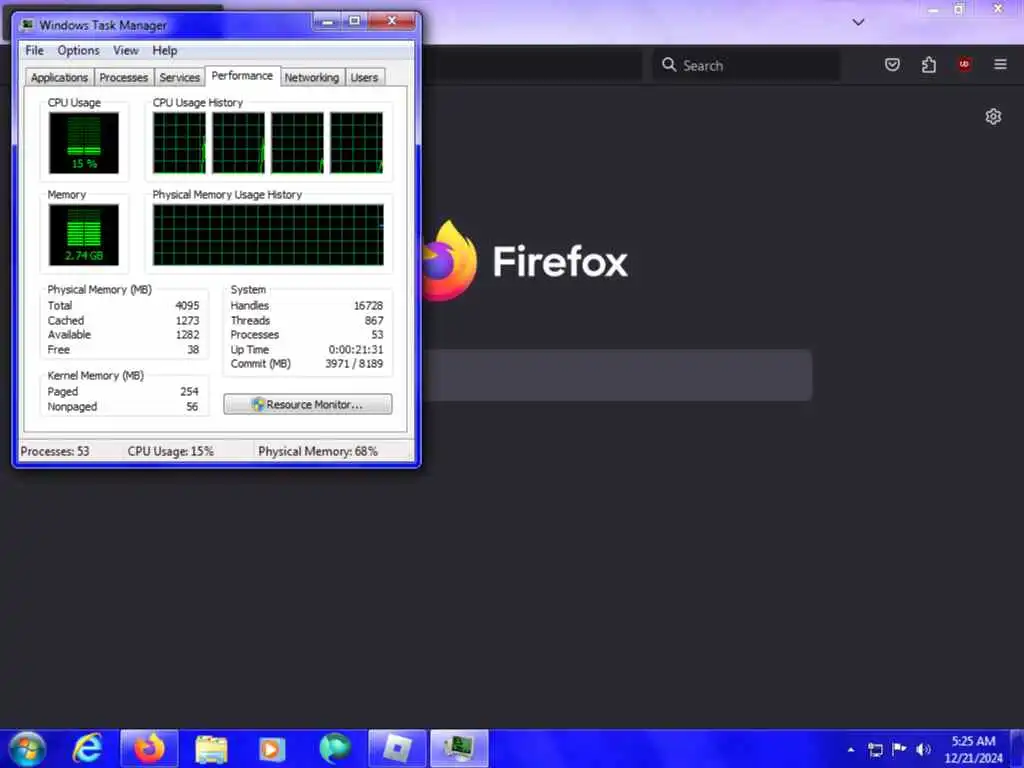This screenshot has width=1024, height=768.
Task: Open the Task Manager File menu
Action: [x=34, y=50]
